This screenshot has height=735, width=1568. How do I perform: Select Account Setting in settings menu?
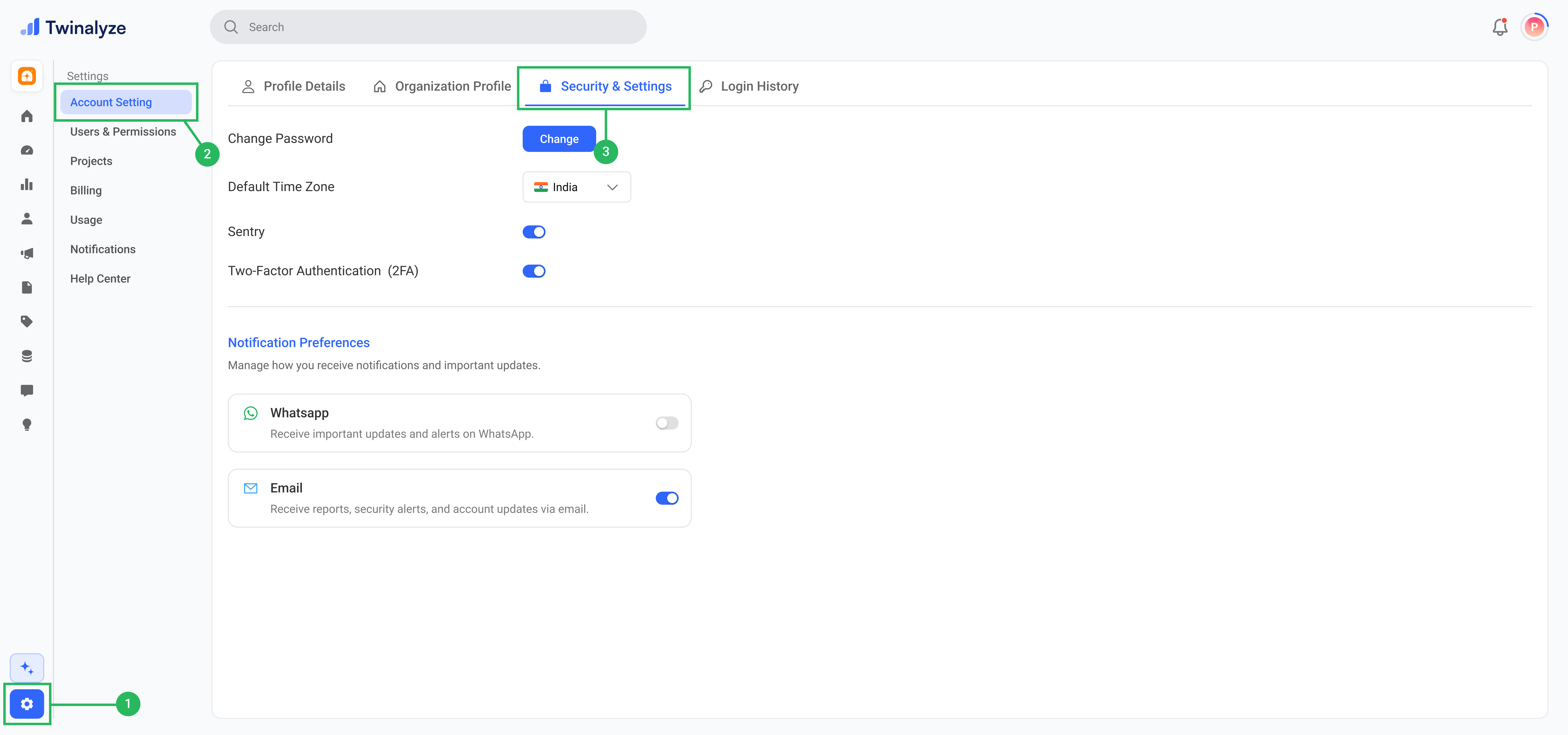126,102
